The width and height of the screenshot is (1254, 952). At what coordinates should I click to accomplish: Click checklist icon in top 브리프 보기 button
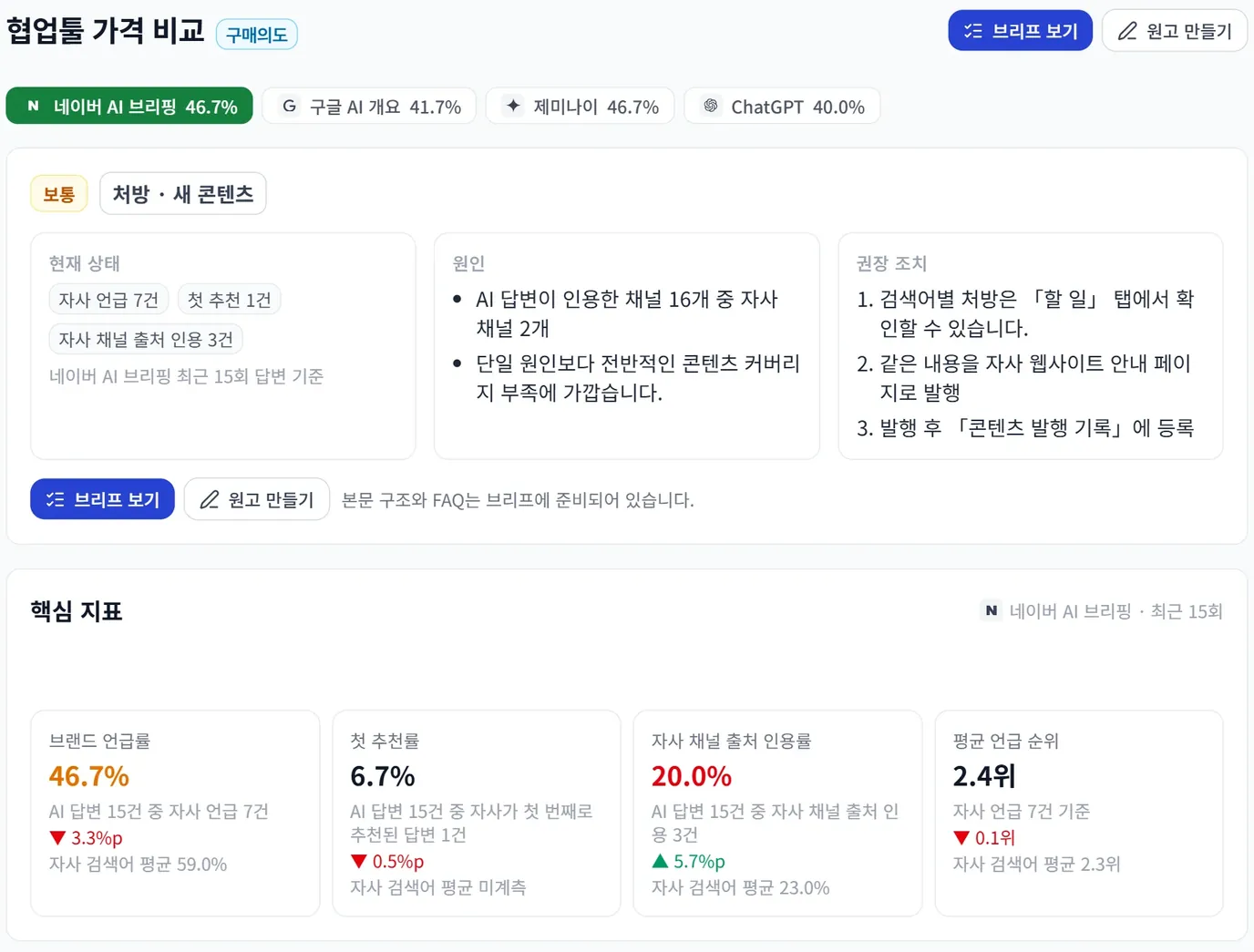tap(973, 31)
